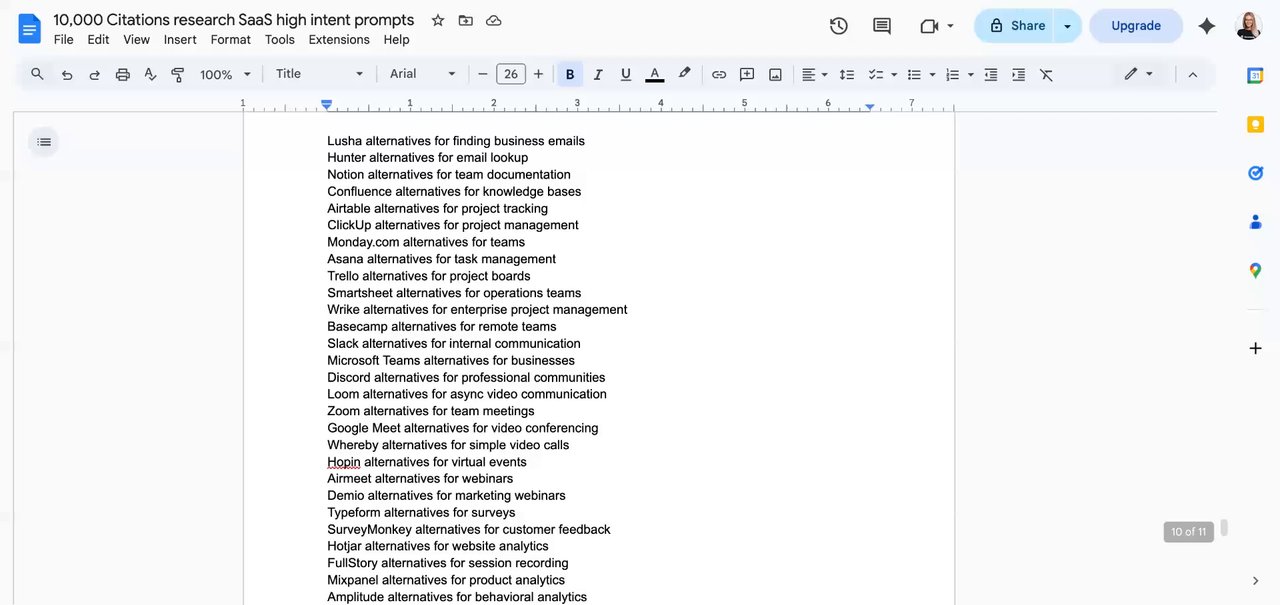The height and width of the screenshot is (605, 1280).
Task: Open the zoom level dropdown at 100%
Action: tap(225, 74)
